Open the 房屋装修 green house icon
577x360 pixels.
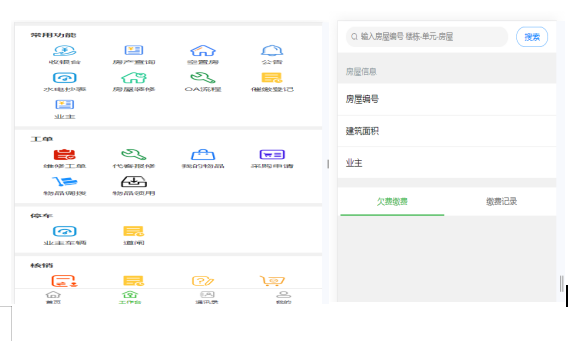134,78
